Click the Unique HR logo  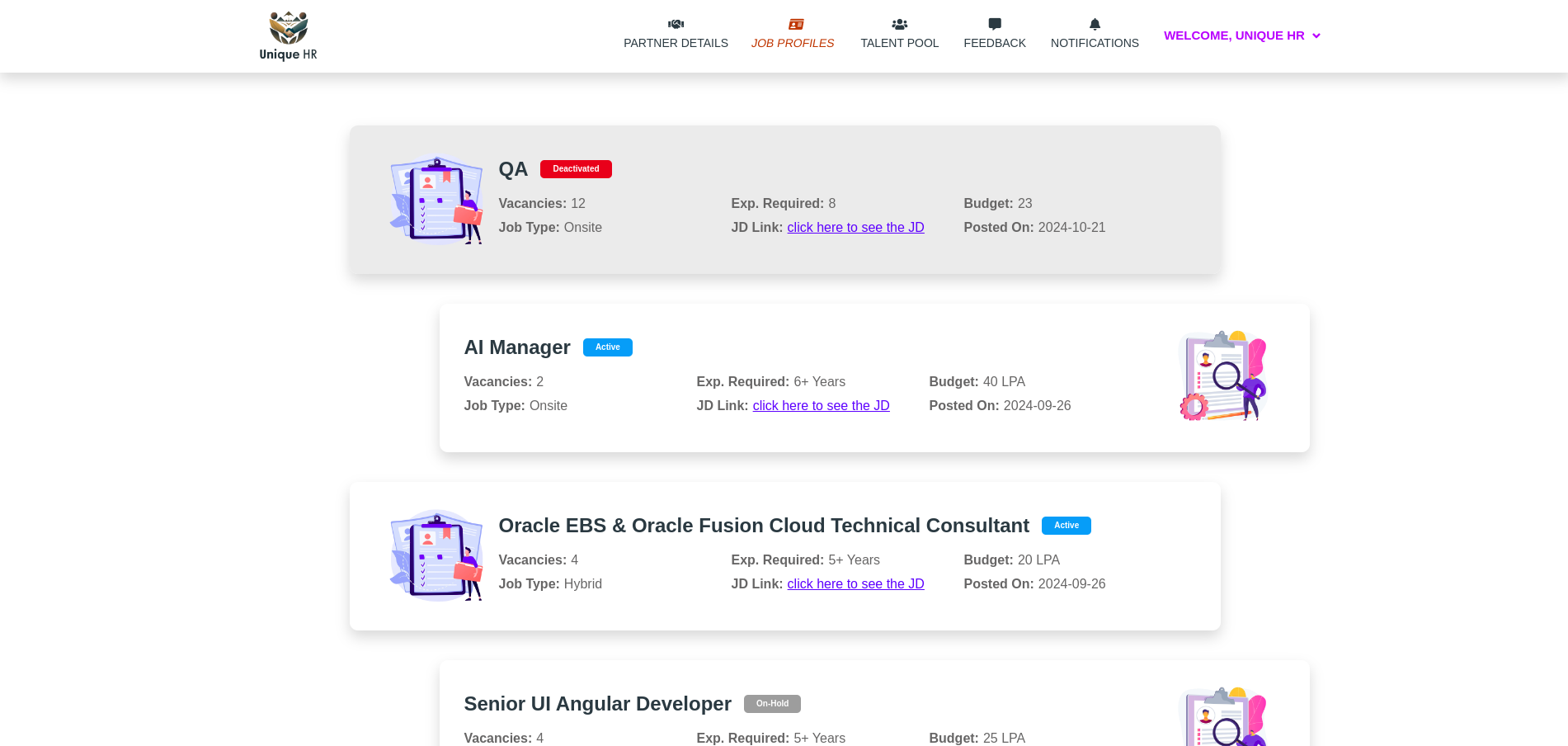pos(288,36)
